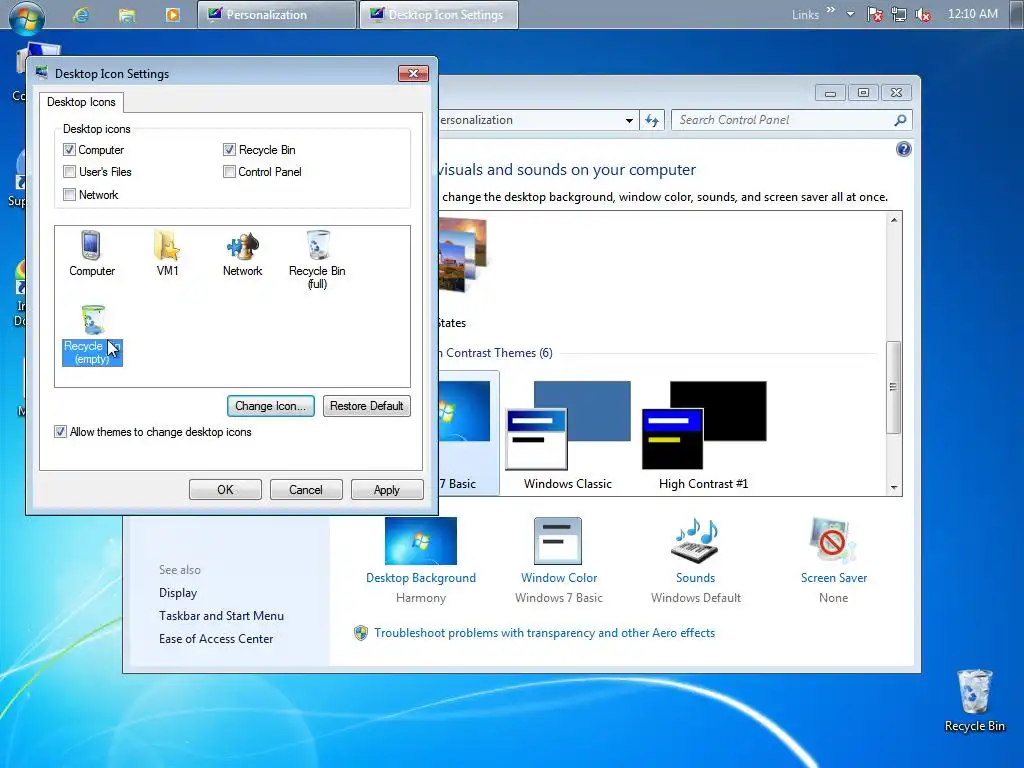Select the Recycle Bin desktop icon

point(974,700)
